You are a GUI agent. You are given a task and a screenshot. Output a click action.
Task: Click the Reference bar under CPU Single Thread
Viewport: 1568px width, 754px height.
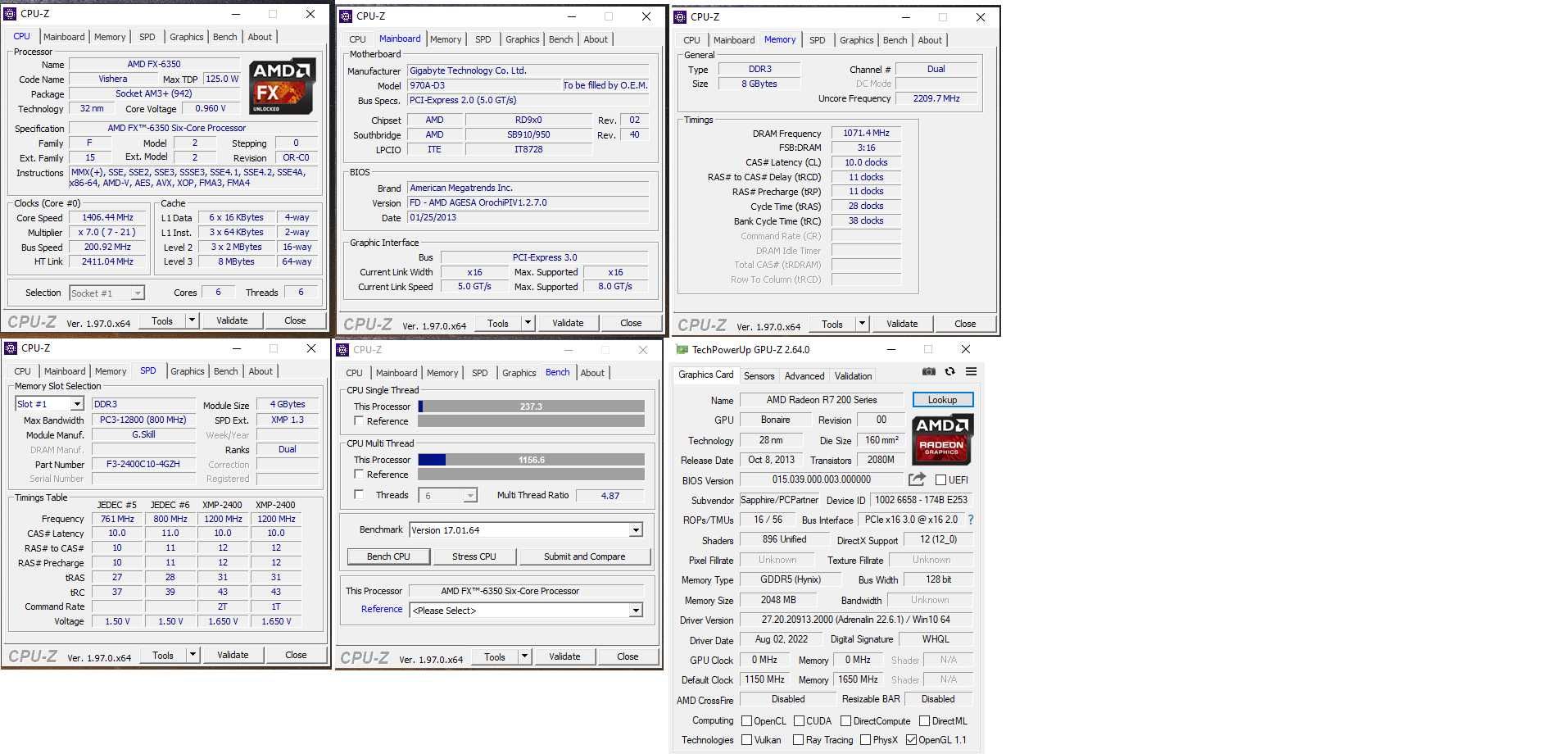[x=531, y=420]
